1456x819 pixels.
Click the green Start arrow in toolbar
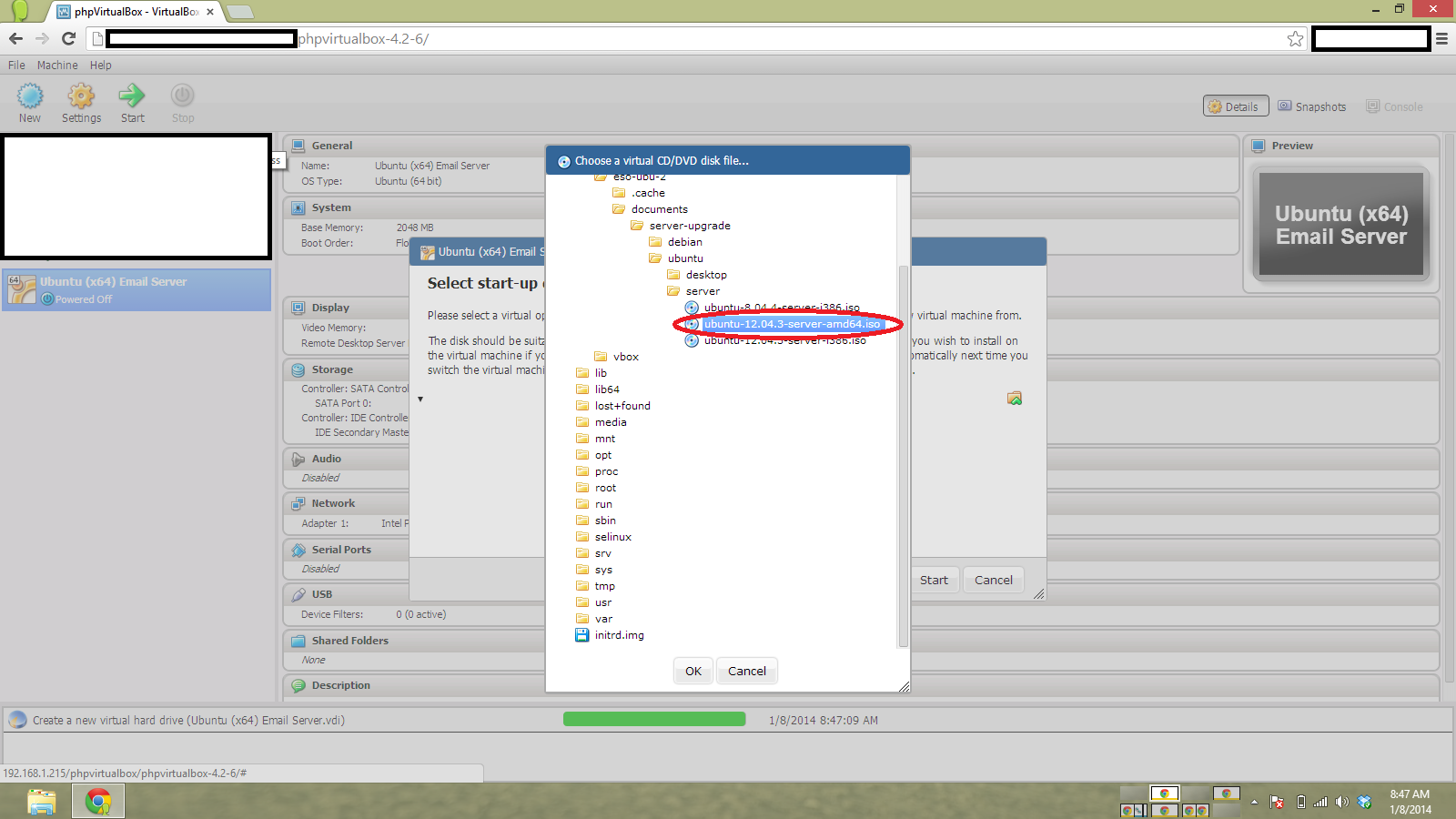132,96
